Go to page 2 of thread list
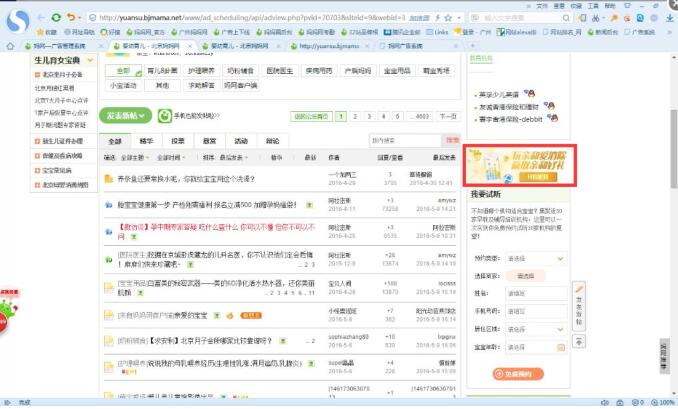678x409 pixels. 355,116
